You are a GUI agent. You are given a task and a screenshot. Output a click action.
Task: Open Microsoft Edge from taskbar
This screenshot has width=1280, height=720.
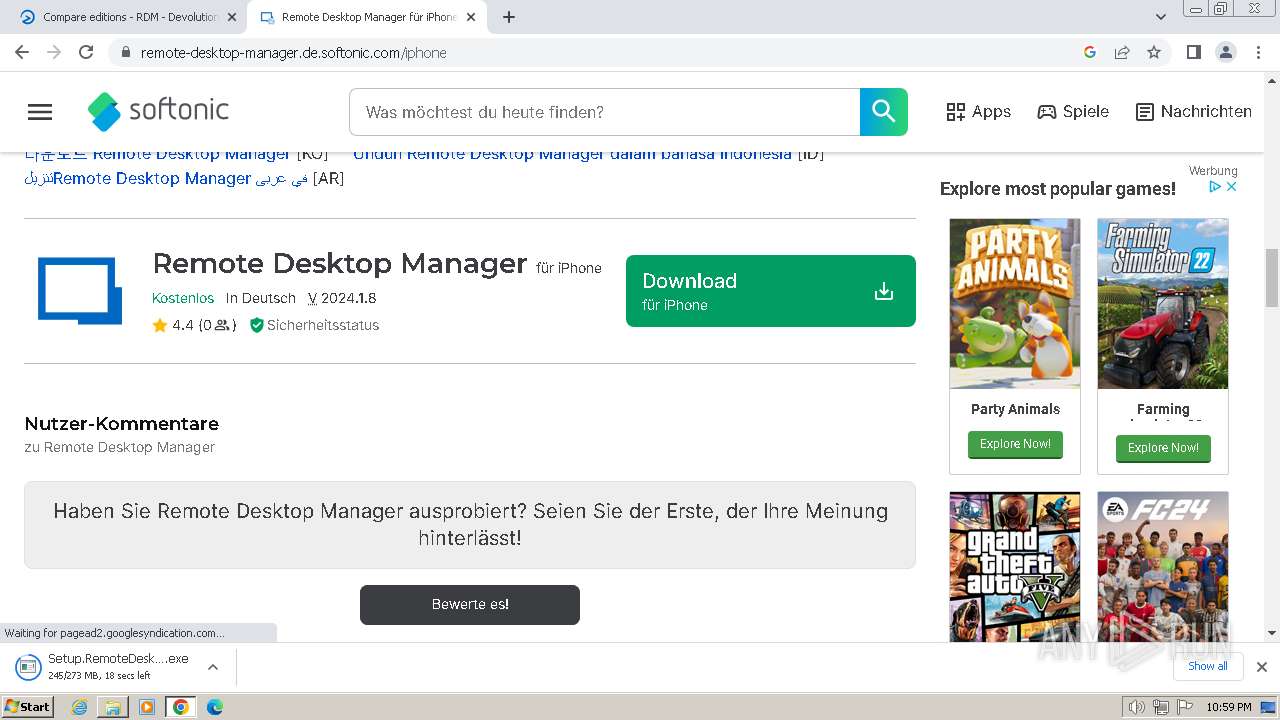point(215,707)
